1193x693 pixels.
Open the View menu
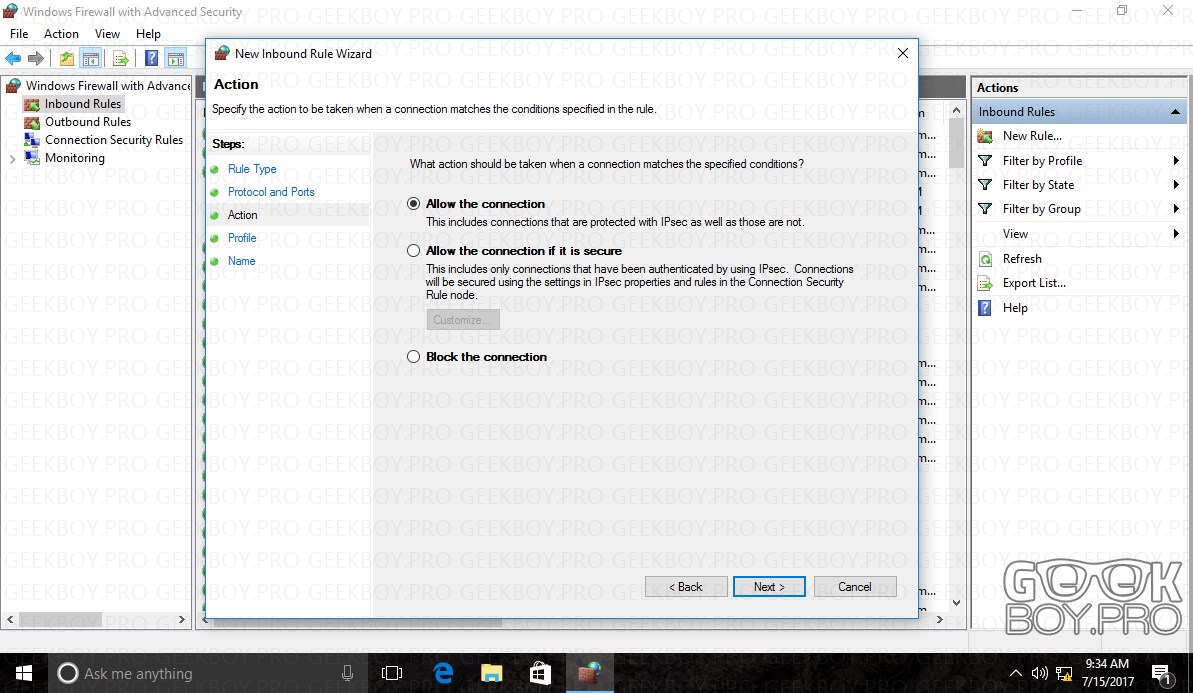(107, 33)
